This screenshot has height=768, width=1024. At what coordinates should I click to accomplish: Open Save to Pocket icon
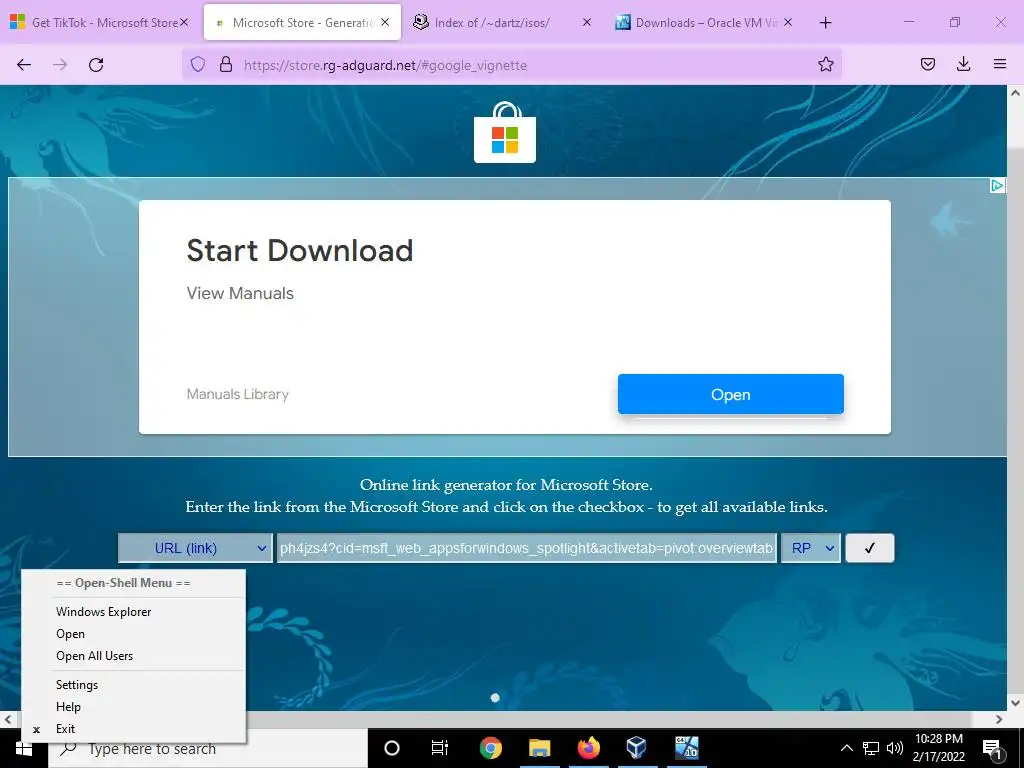[x=927, y=64]
